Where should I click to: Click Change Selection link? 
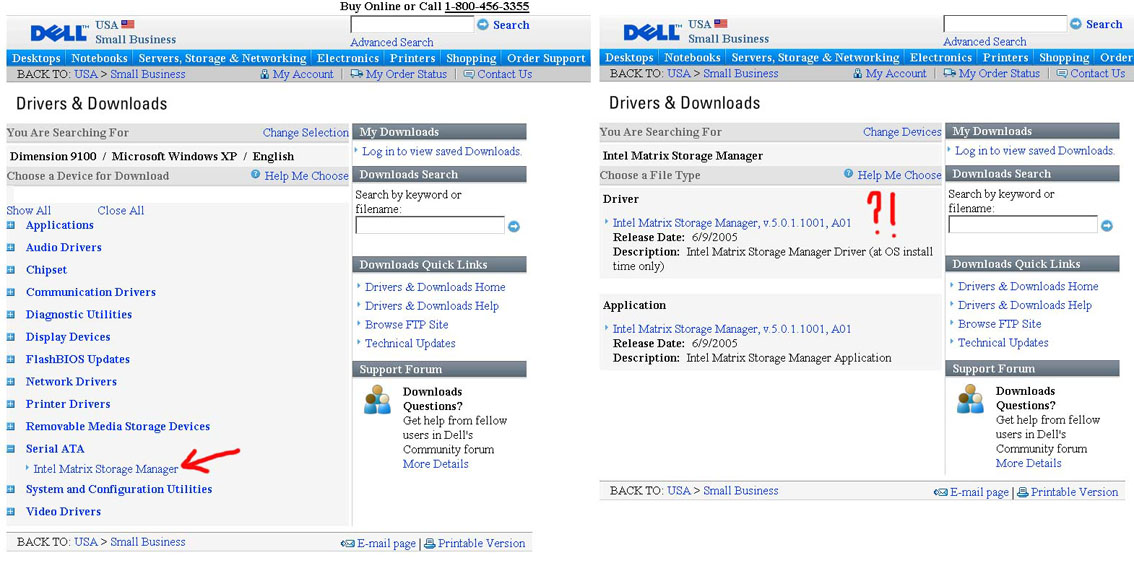306,132
